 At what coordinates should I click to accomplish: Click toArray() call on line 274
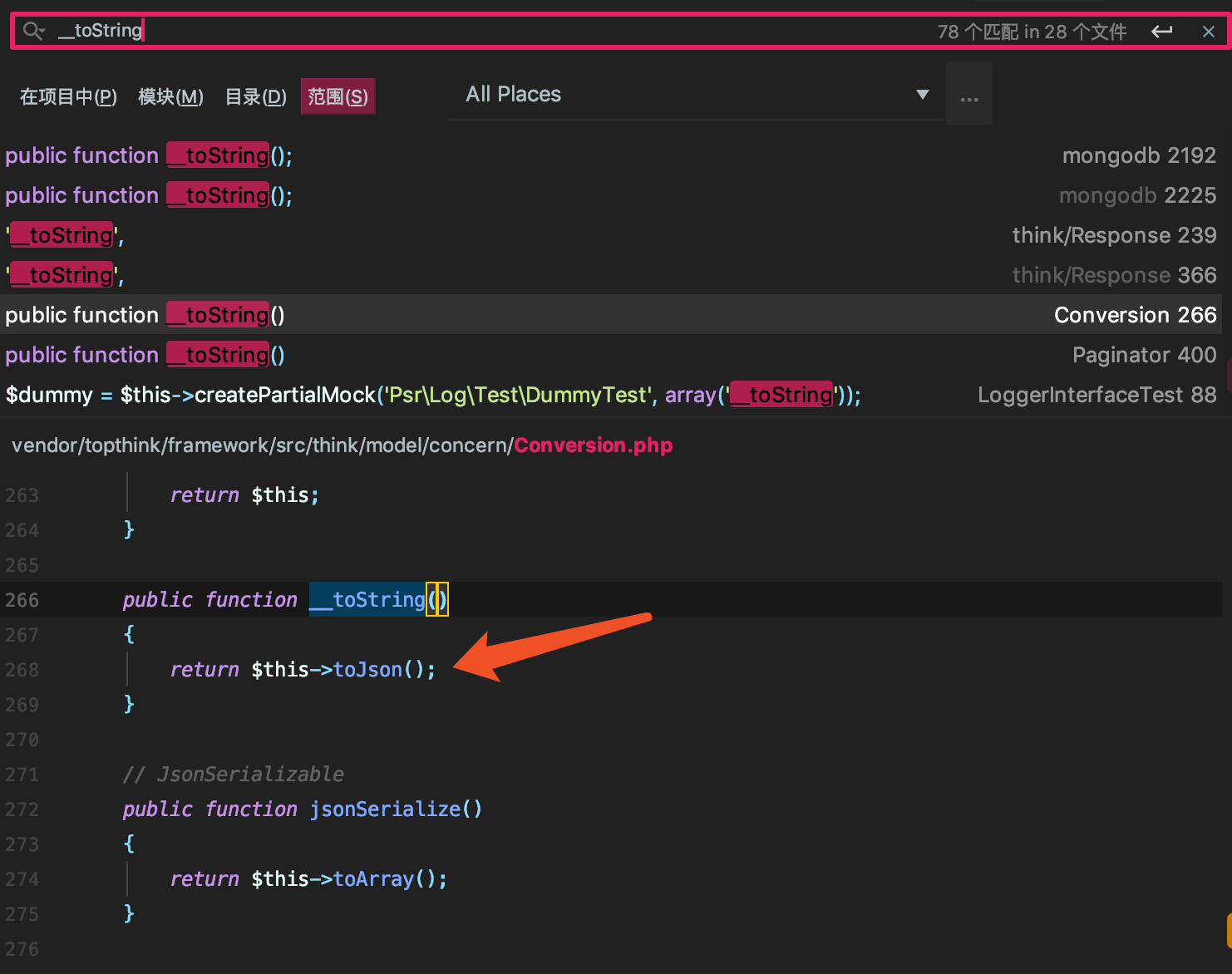click(x=390, y=879)
